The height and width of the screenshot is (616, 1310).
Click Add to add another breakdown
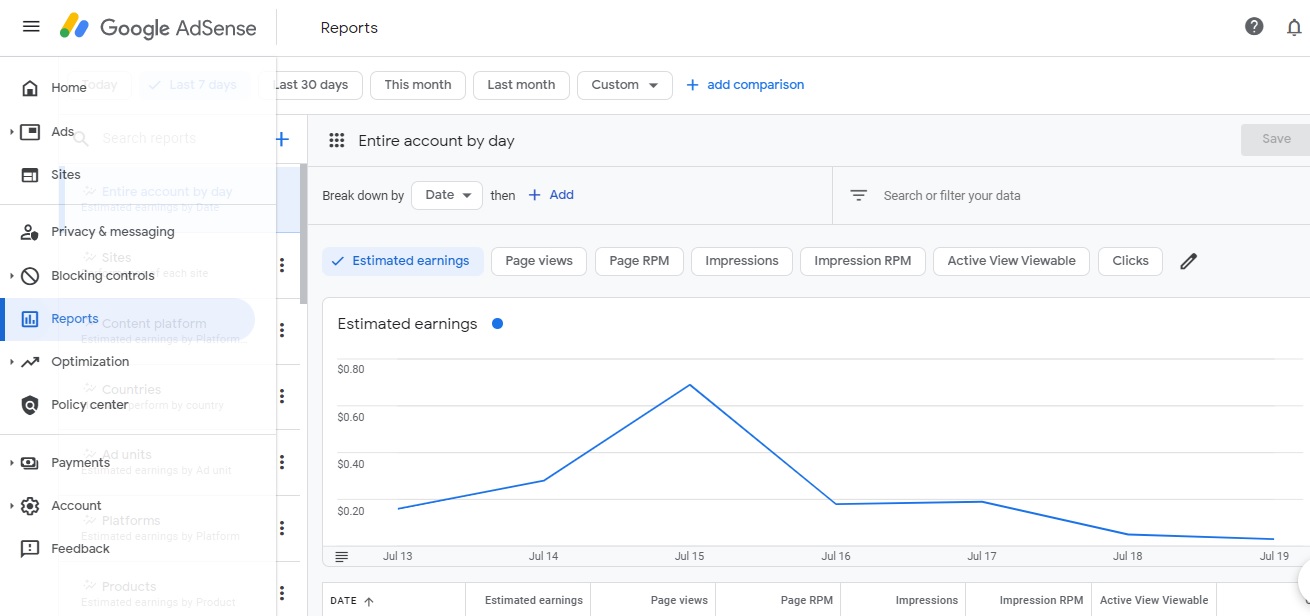click(551, 195)
